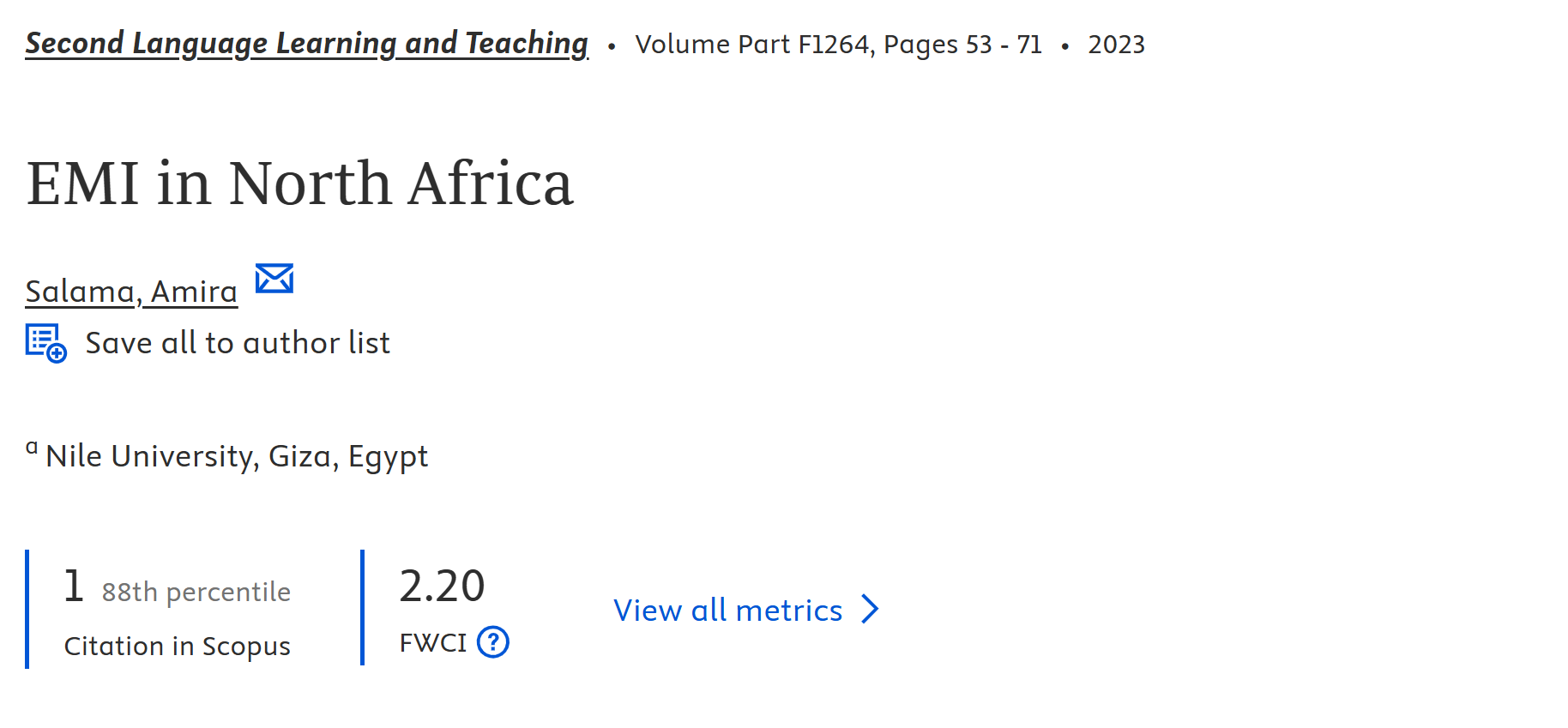Open author profile for Salama, Amira
The height and width of the screenshot is (728, 1568).
131,292
